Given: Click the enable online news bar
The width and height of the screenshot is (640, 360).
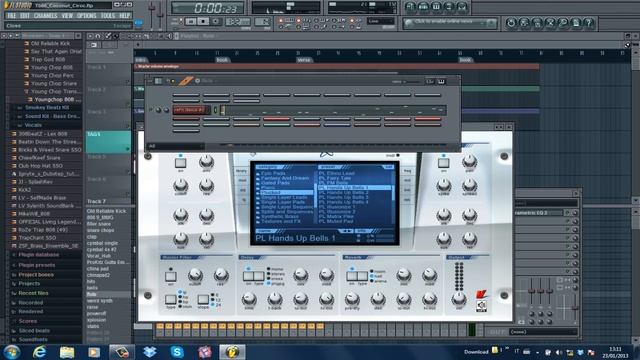Looking at the screenshot, I should [x=450, y=23].
